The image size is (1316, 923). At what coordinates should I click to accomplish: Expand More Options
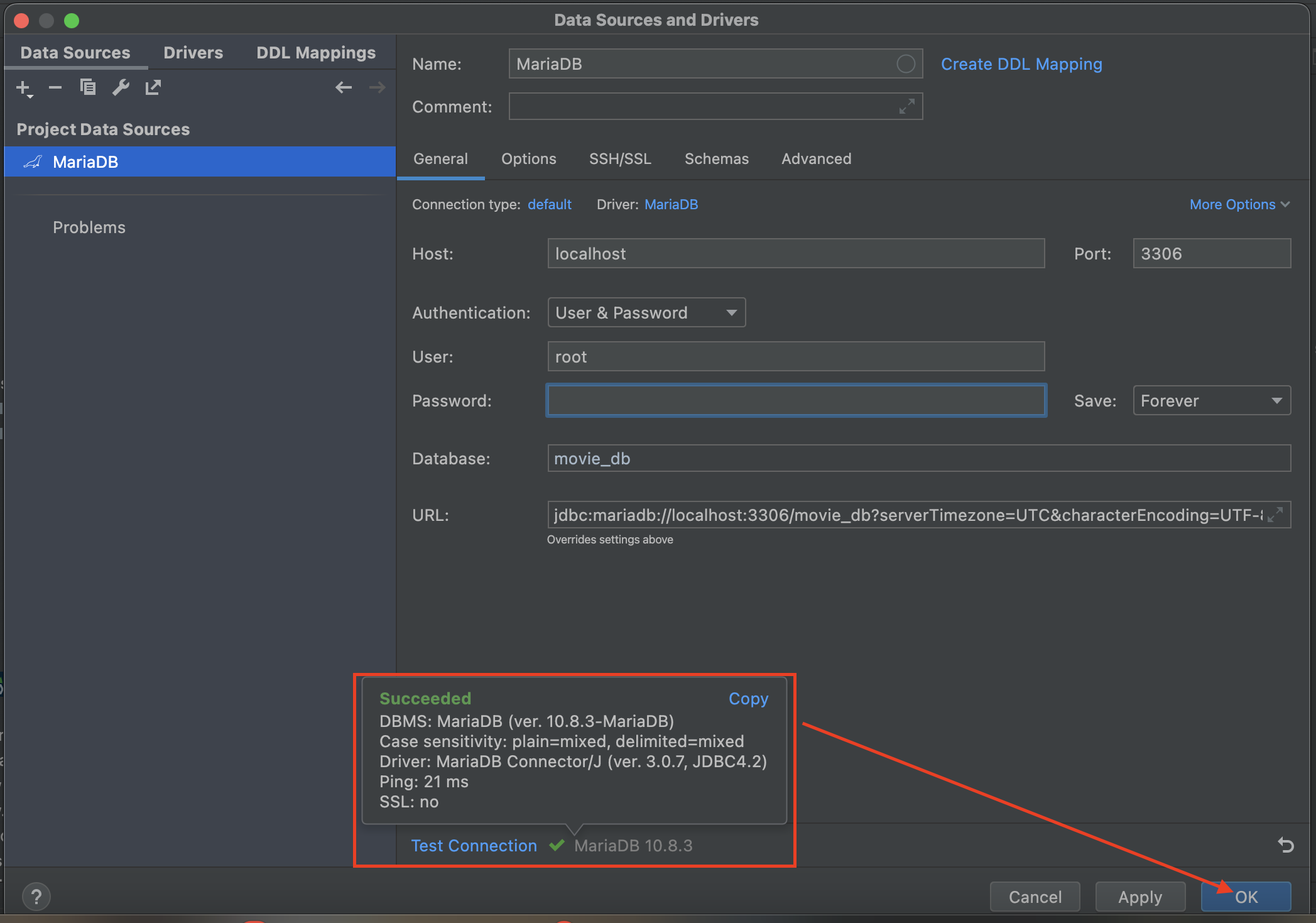click(1238, 204)
